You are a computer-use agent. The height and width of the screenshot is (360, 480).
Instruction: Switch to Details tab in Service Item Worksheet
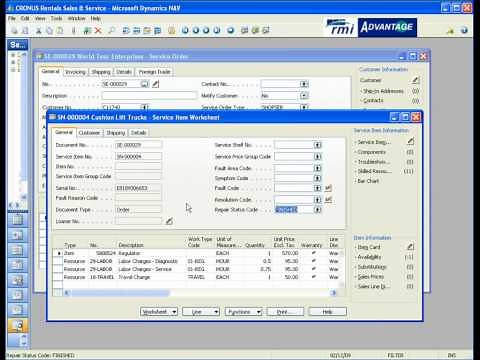pos(138,133)
